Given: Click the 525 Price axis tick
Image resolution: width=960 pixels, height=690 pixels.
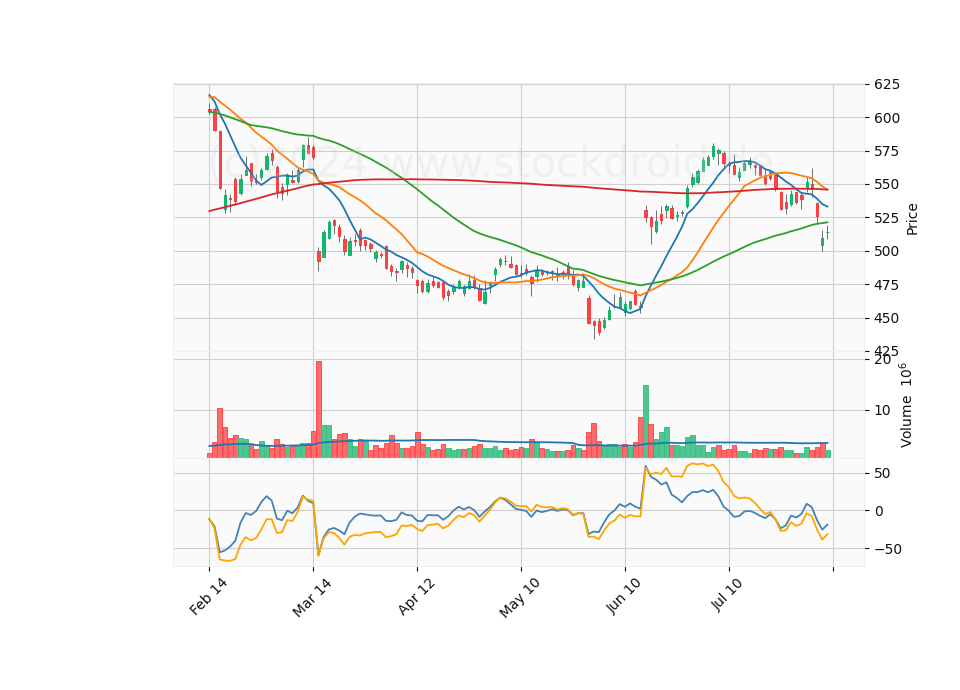Looking at the screenshot, I should click(887, 218).
